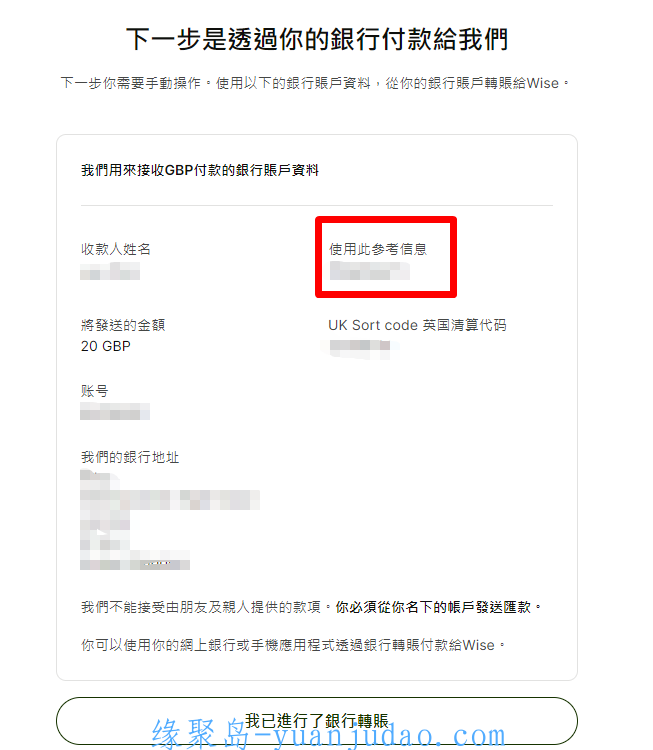Viewport: 653px width, 750px height.
Task: Select the 我們用來接收GBP付款的銀行賬戶資料 section title
Action: pos(199,170)
